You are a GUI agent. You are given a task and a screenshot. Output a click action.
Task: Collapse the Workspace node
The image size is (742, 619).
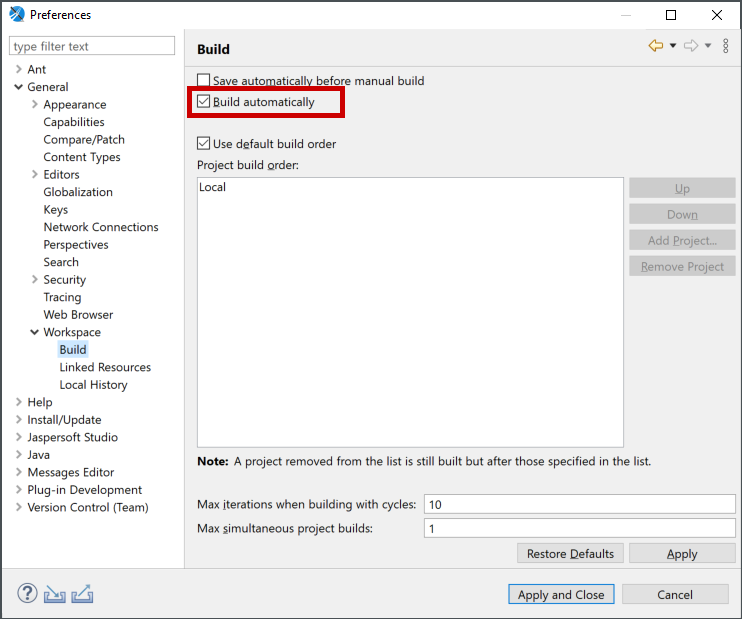coord(35,332)
